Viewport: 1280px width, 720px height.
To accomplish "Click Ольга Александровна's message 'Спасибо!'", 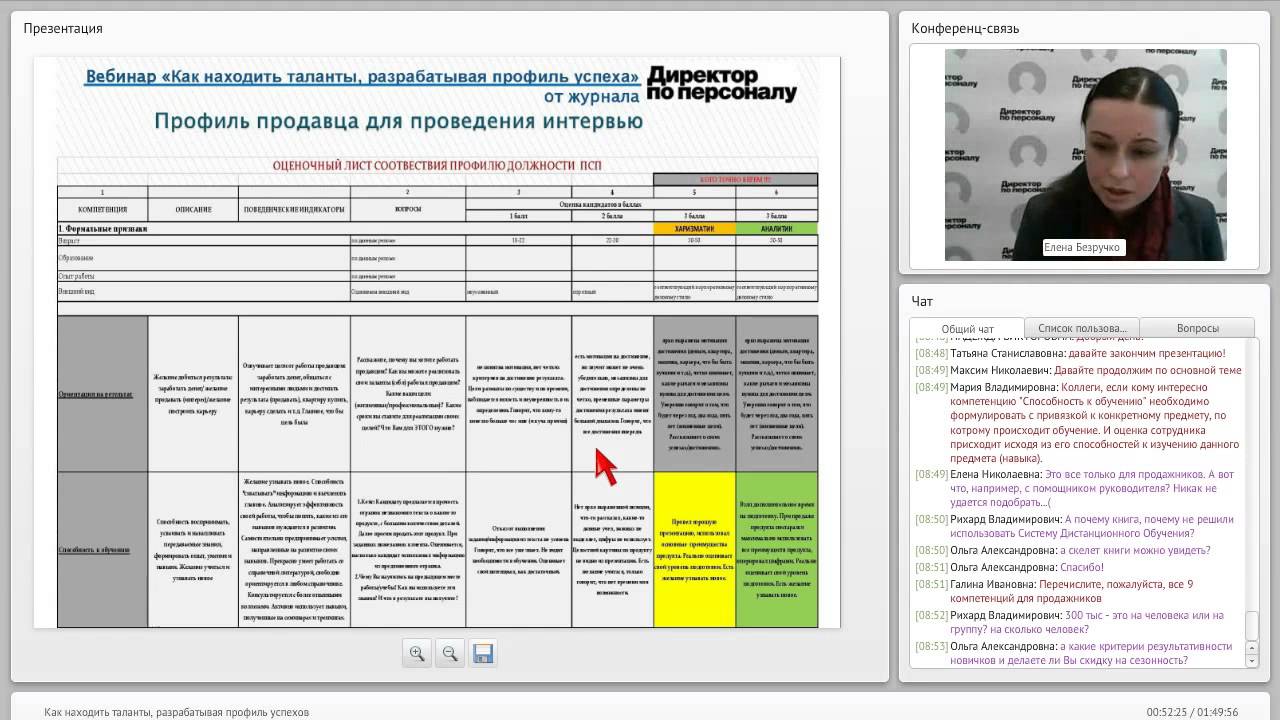I will coord(1011,567).
